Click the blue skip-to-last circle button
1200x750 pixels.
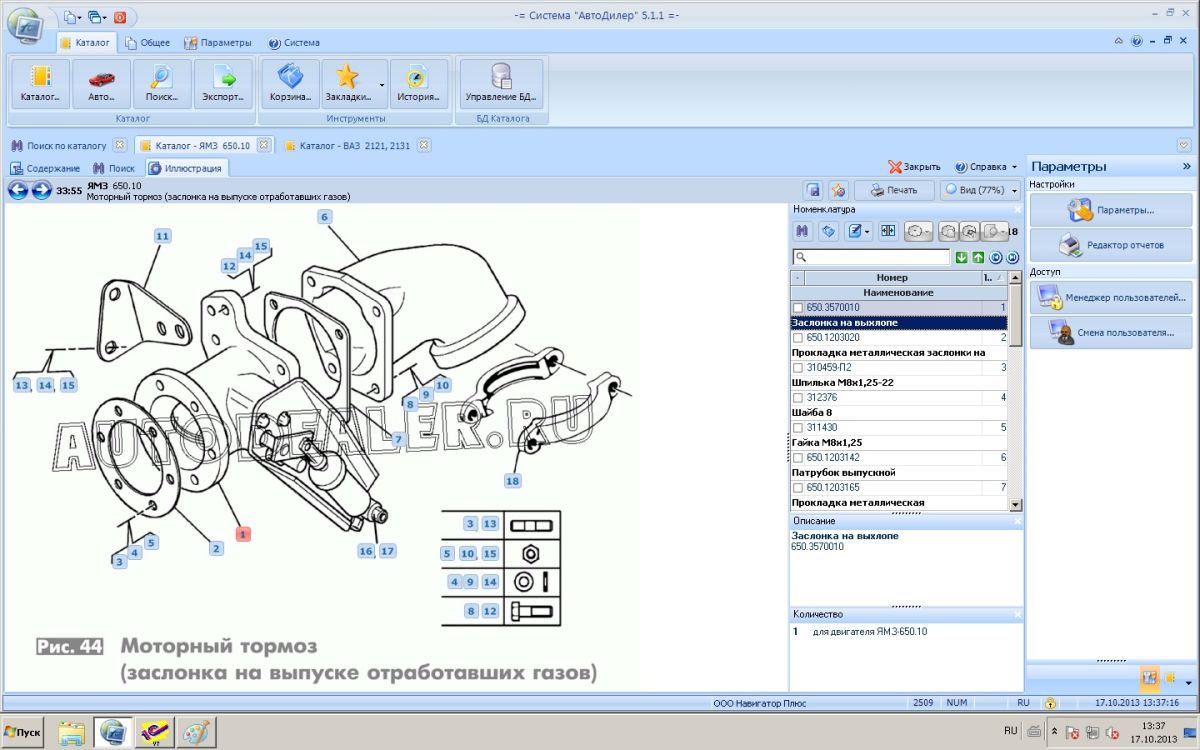1011,258
